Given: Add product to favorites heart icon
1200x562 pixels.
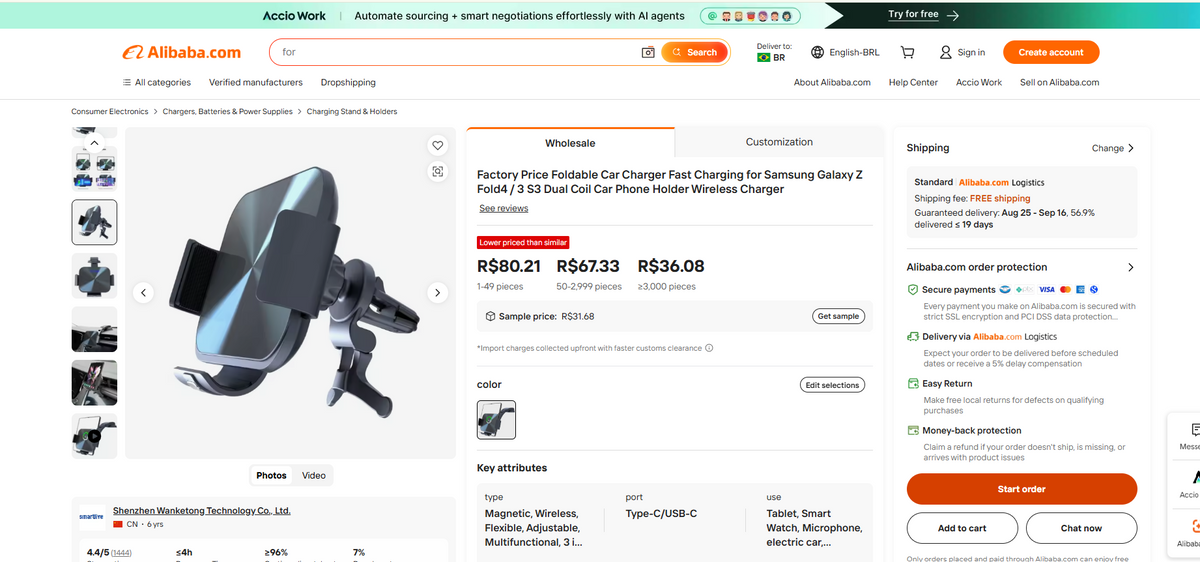Looking at the screenshot, I should pyautogui.click(x=437, y=145).
